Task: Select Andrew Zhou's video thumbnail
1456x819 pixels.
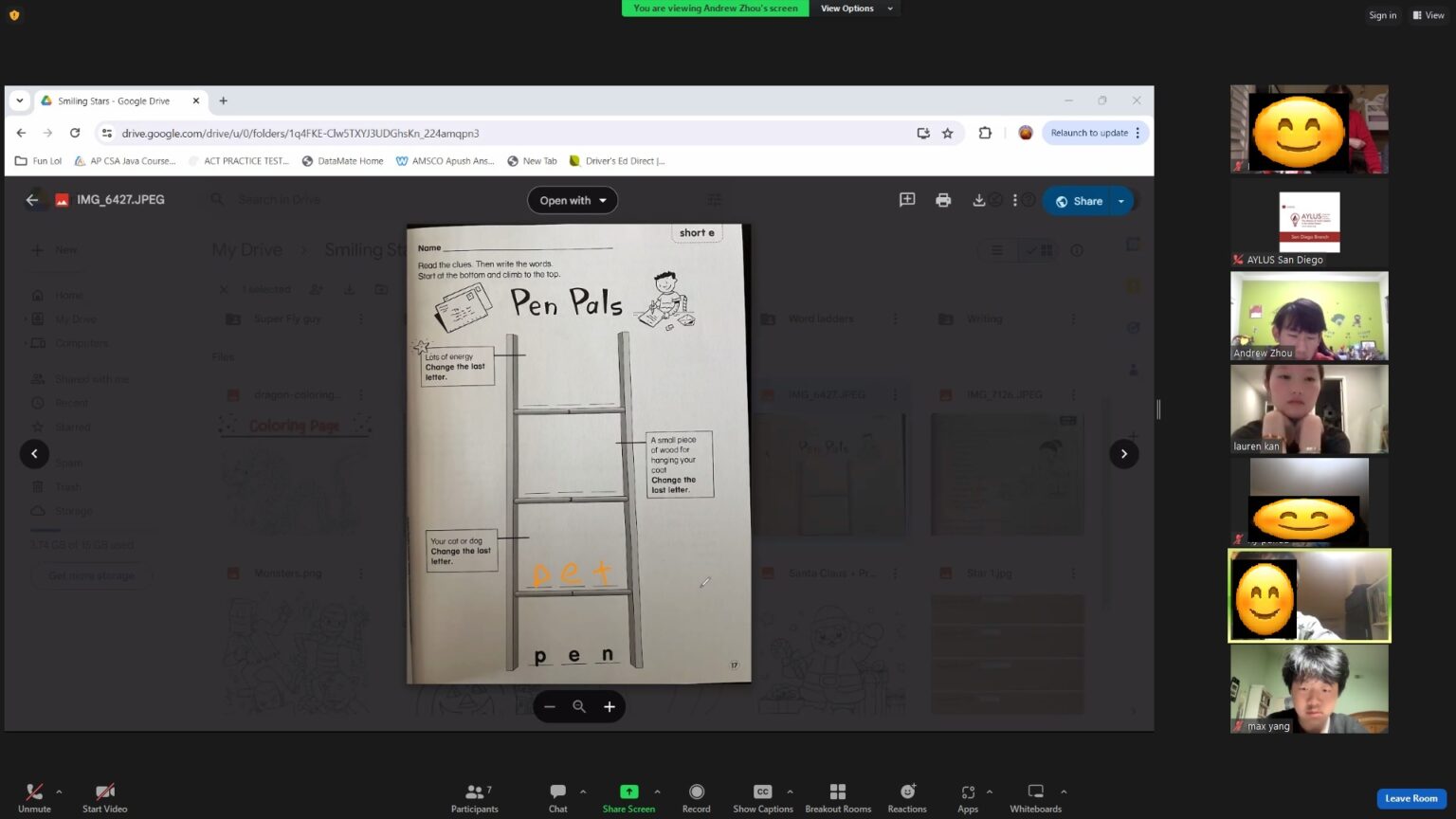Action: pyautogui.click(x=1309, y=316)
